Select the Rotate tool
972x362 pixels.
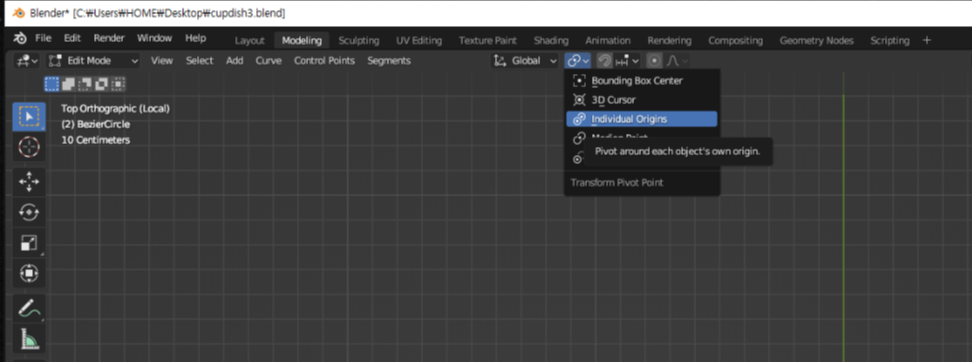[x=29, y=213]
